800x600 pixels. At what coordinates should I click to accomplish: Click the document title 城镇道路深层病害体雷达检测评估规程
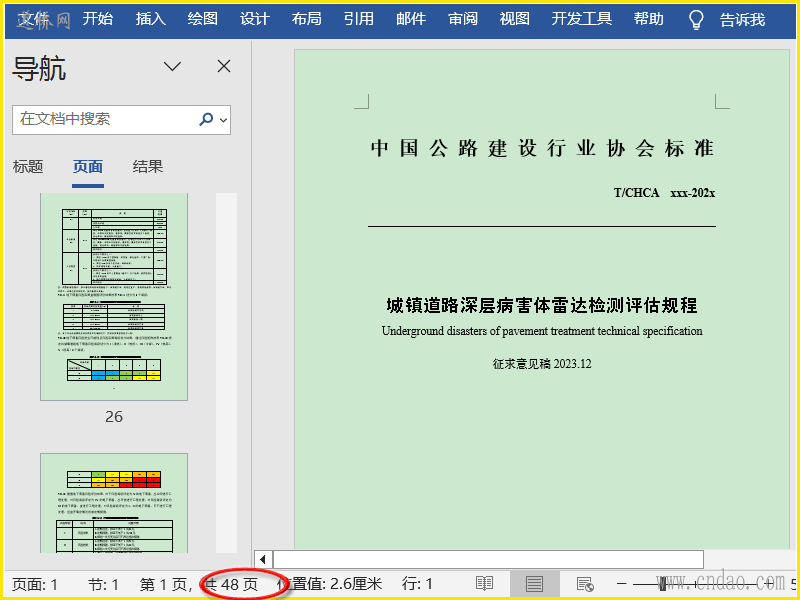(x=542, y=305)
